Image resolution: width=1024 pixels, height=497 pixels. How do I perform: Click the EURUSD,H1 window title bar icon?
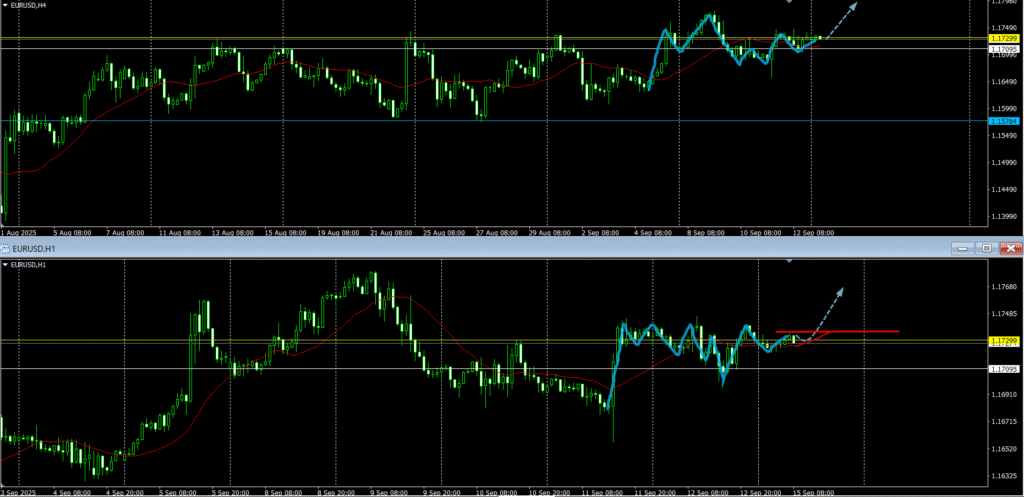click(x=5, y=247)
